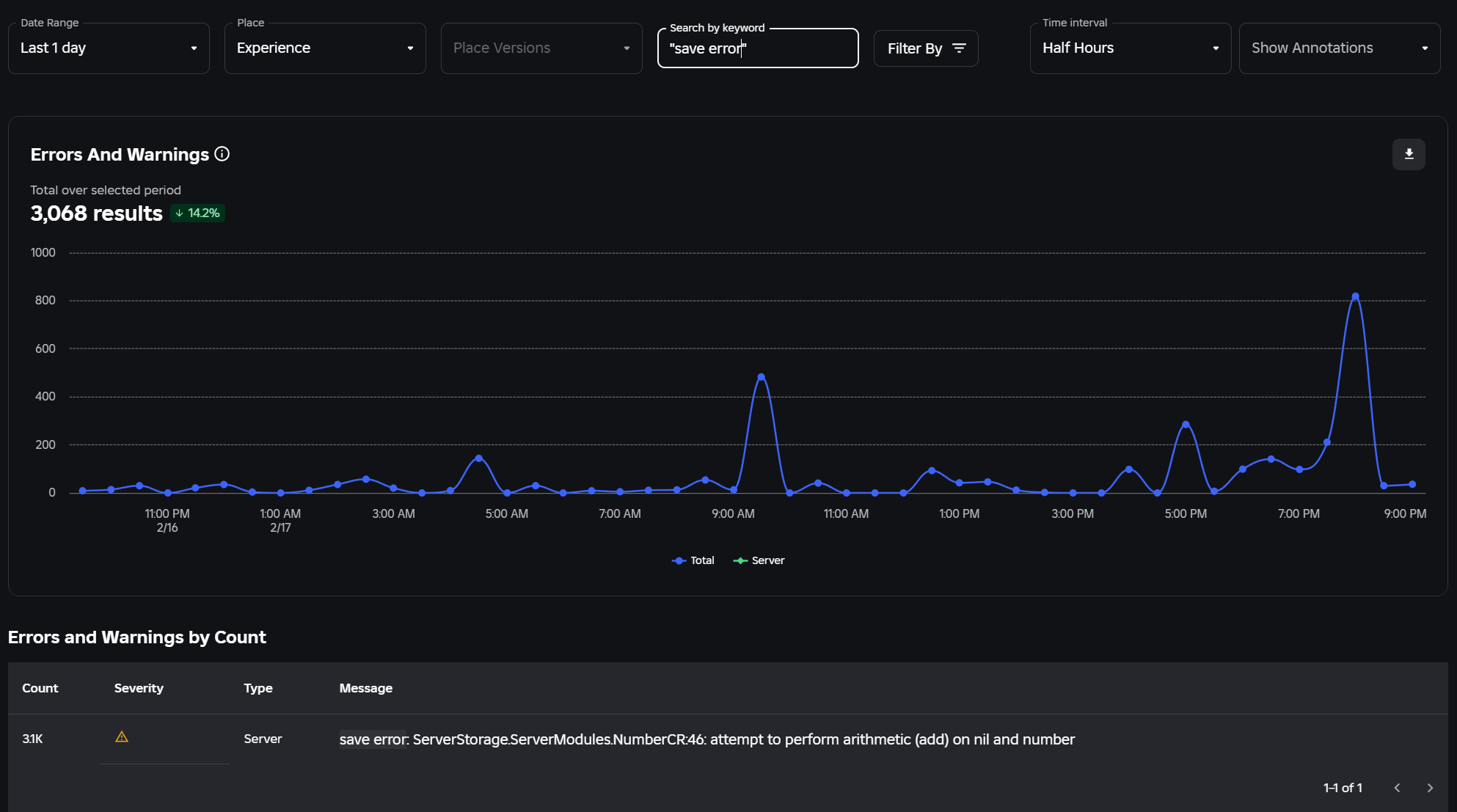This screenshot has width=1457, height=812.
Task: Click highest peak data point near 8 PM
Action: (x=1355, y=296)
